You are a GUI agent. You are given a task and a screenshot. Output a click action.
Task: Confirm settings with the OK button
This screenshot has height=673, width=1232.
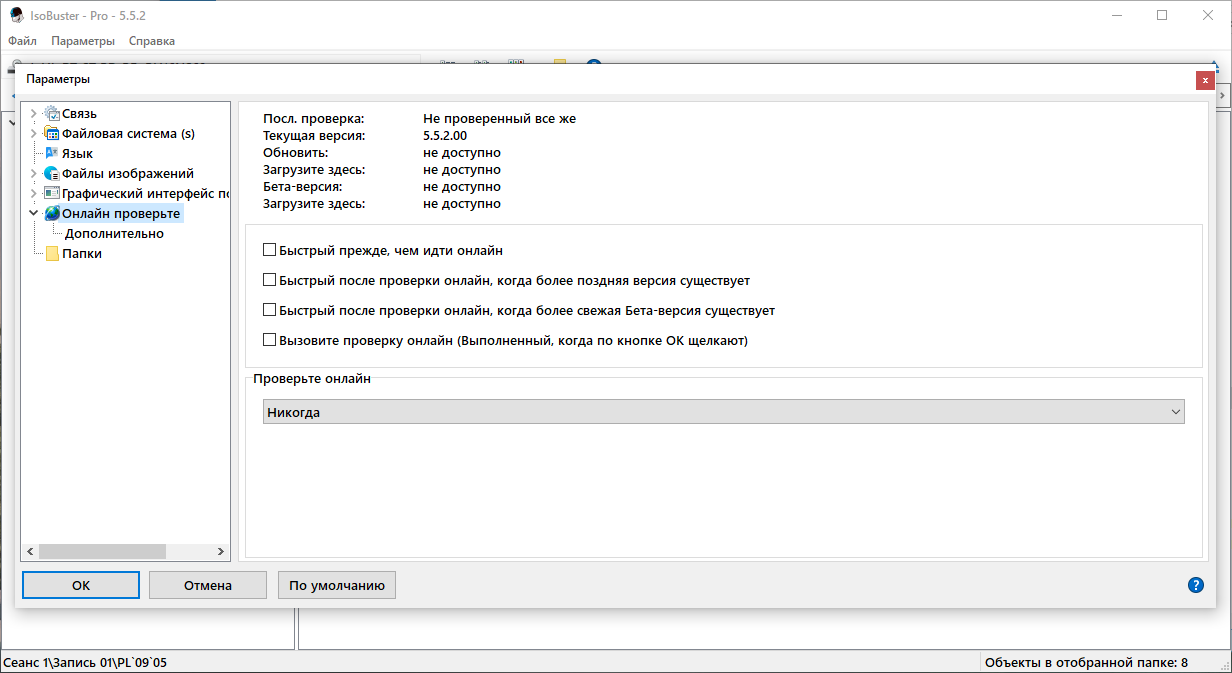coord(81,585)
